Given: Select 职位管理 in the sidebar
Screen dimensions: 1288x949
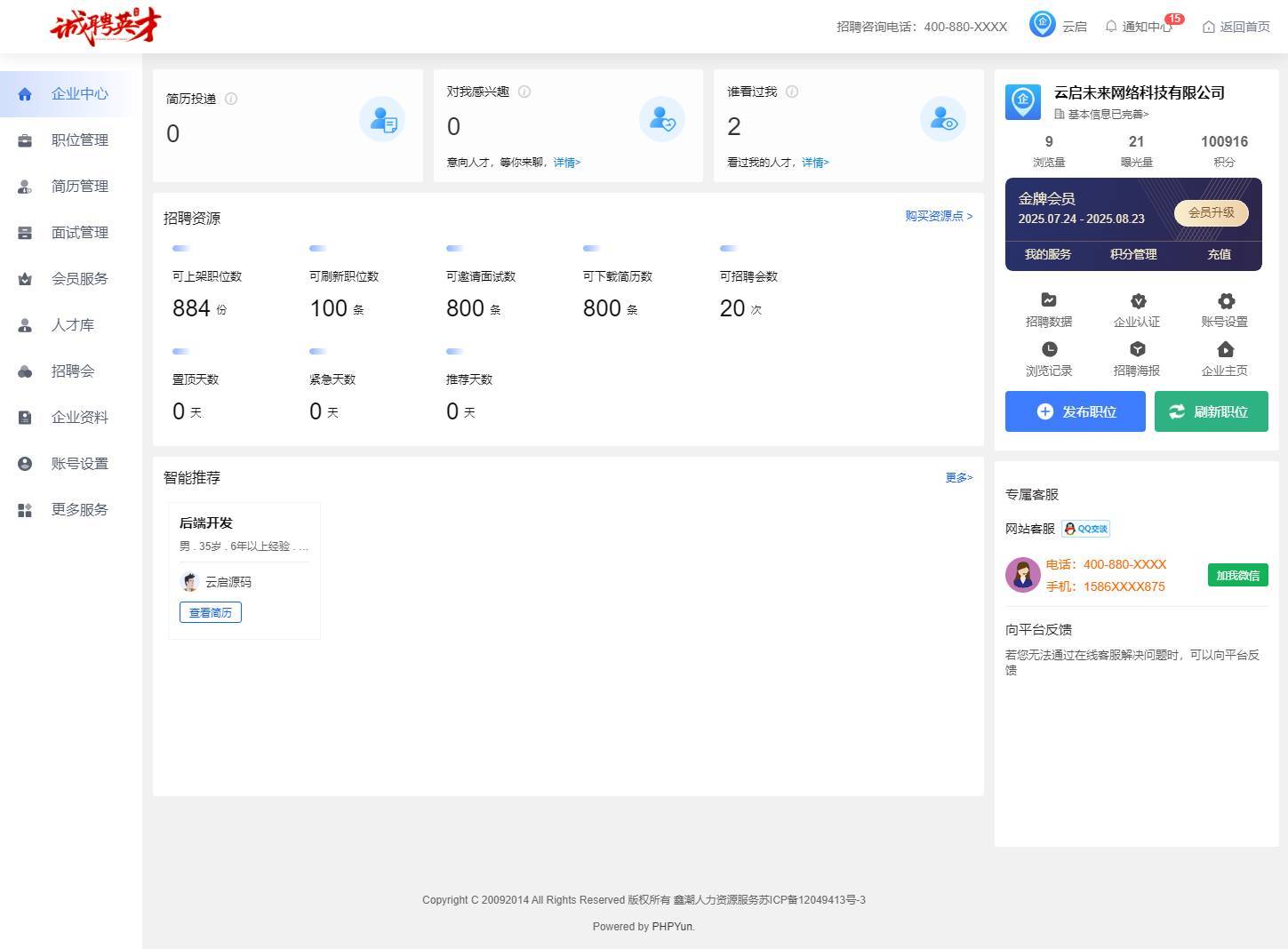Looking at the screenshot, I should [79, 140].
